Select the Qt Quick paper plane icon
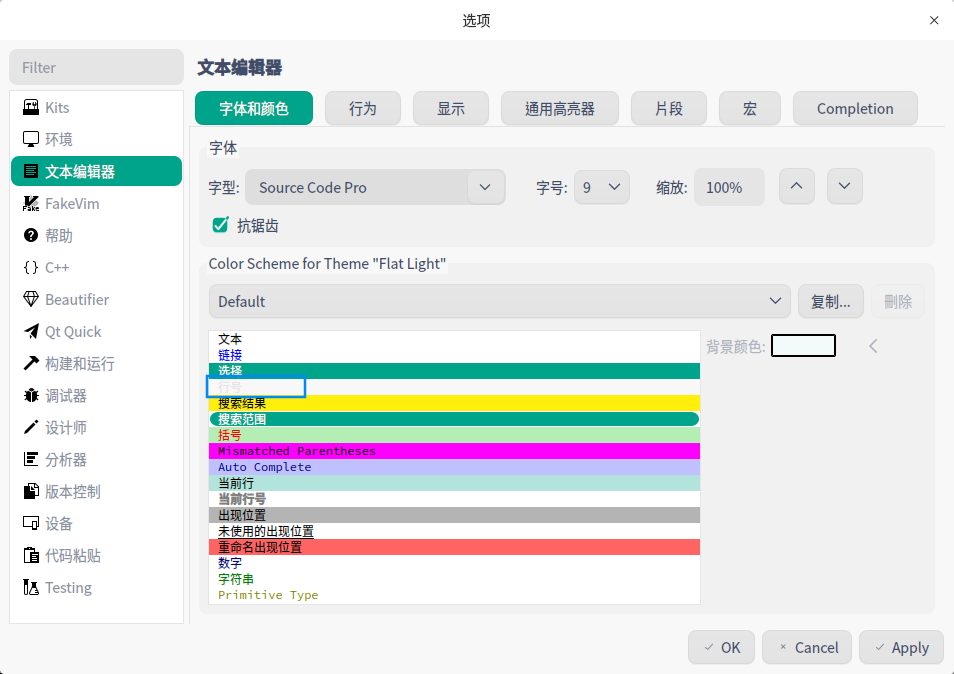The image size is (954, 674). [x=31, y=332]
